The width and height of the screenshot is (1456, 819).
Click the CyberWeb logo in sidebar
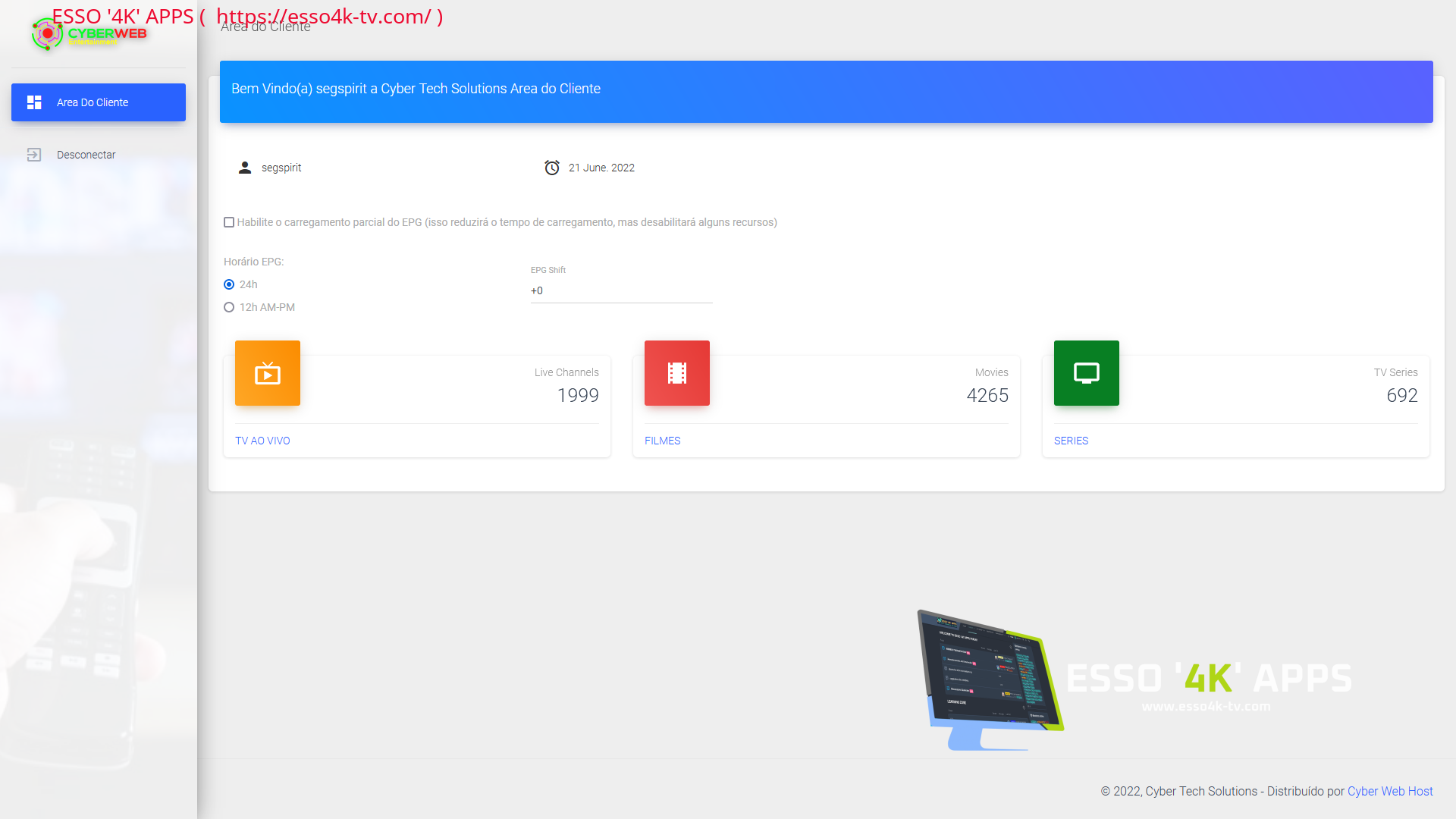(89, 35)
